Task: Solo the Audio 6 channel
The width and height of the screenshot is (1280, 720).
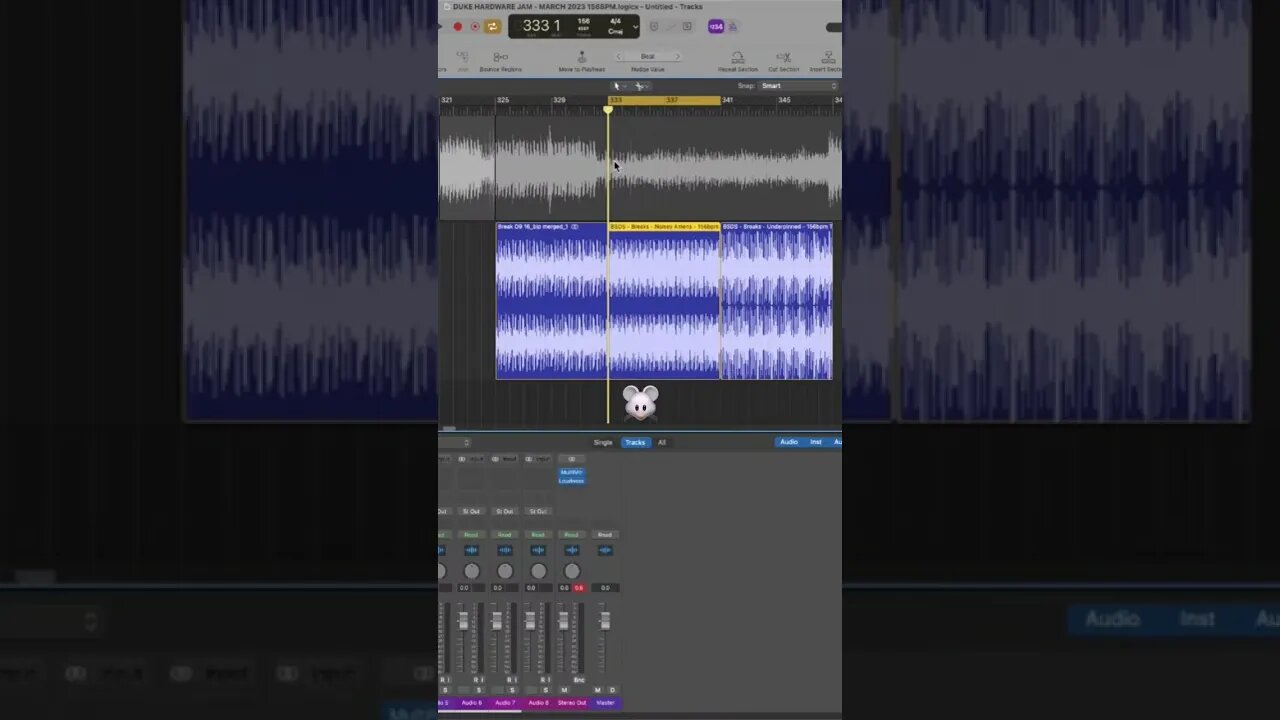Action: pos(479,690)
